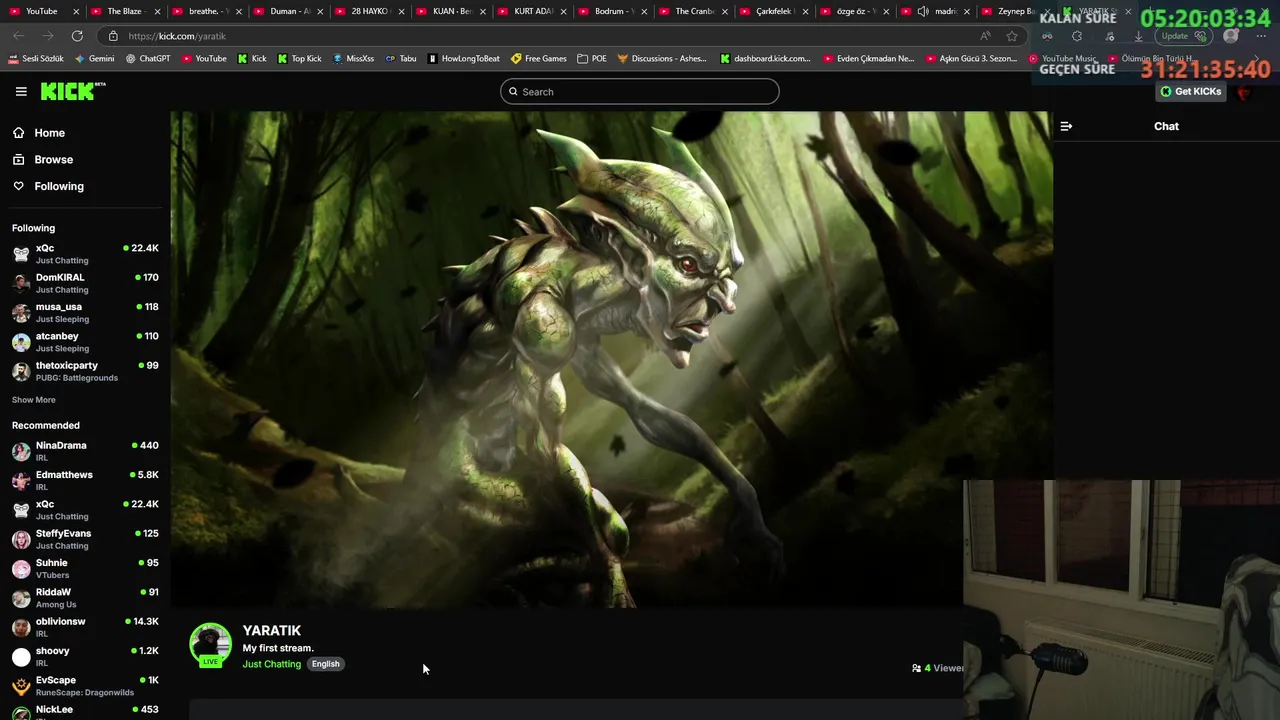
Task: Add page to favorites with star icon
Action: (1012, 36)
